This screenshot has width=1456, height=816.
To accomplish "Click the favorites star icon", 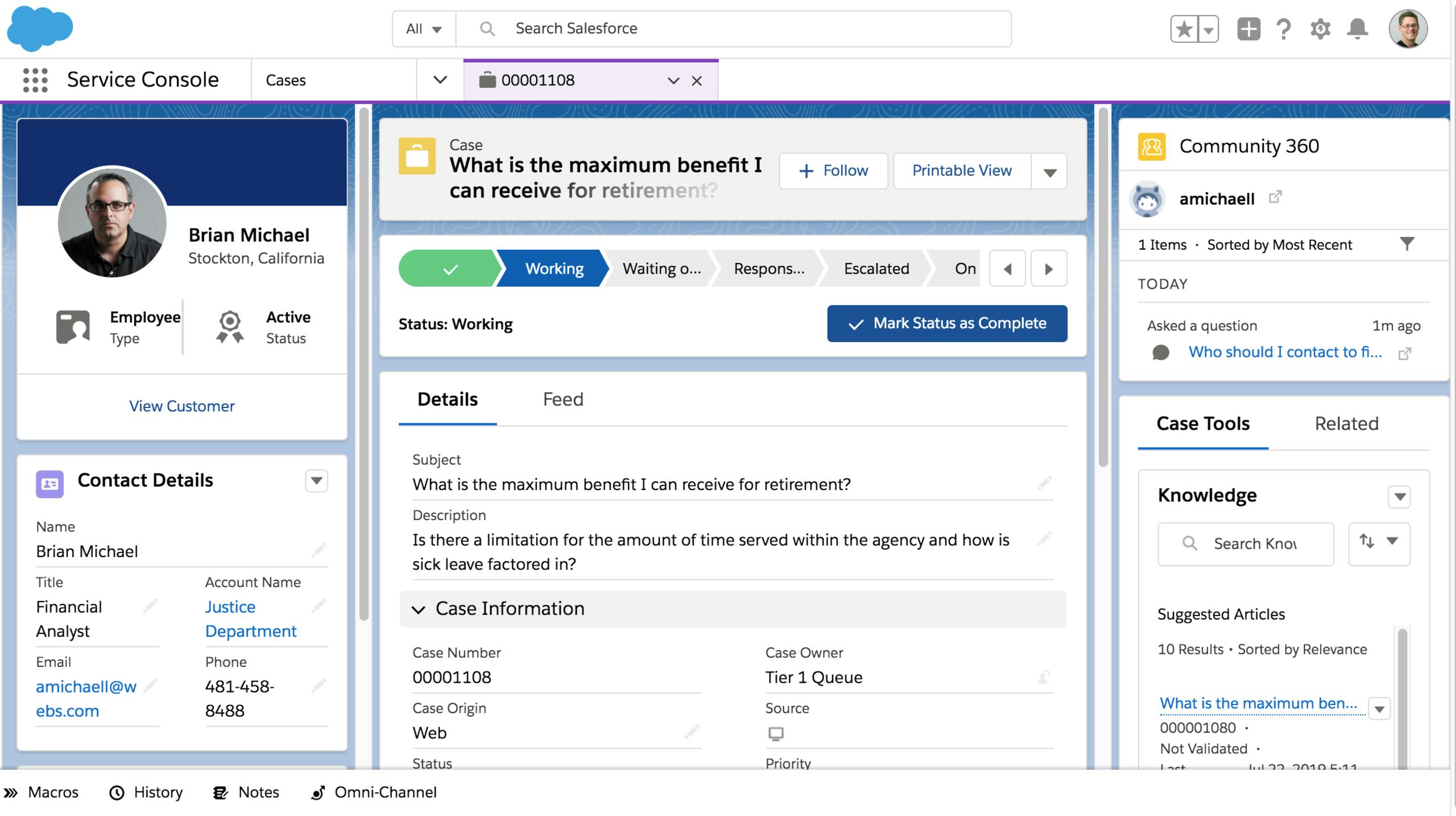I will point(1184,29).
